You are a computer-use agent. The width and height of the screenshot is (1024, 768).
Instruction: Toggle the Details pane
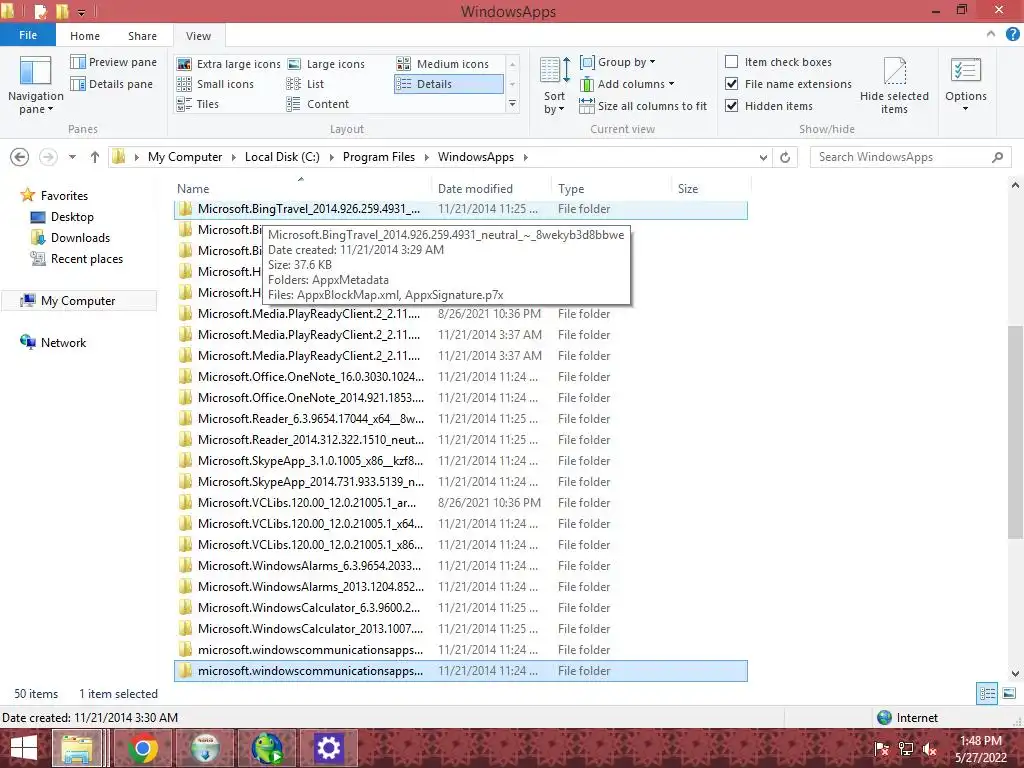click(x=112, y=84)
